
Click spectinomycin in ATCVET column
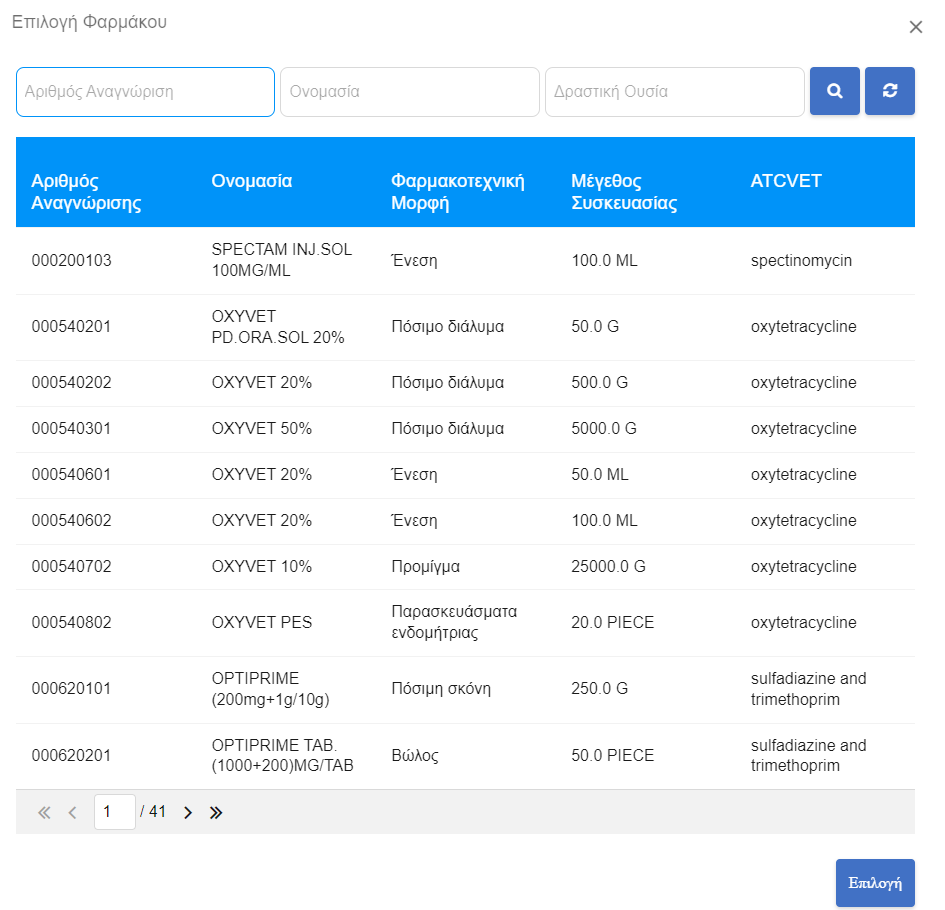click(801, 260)
